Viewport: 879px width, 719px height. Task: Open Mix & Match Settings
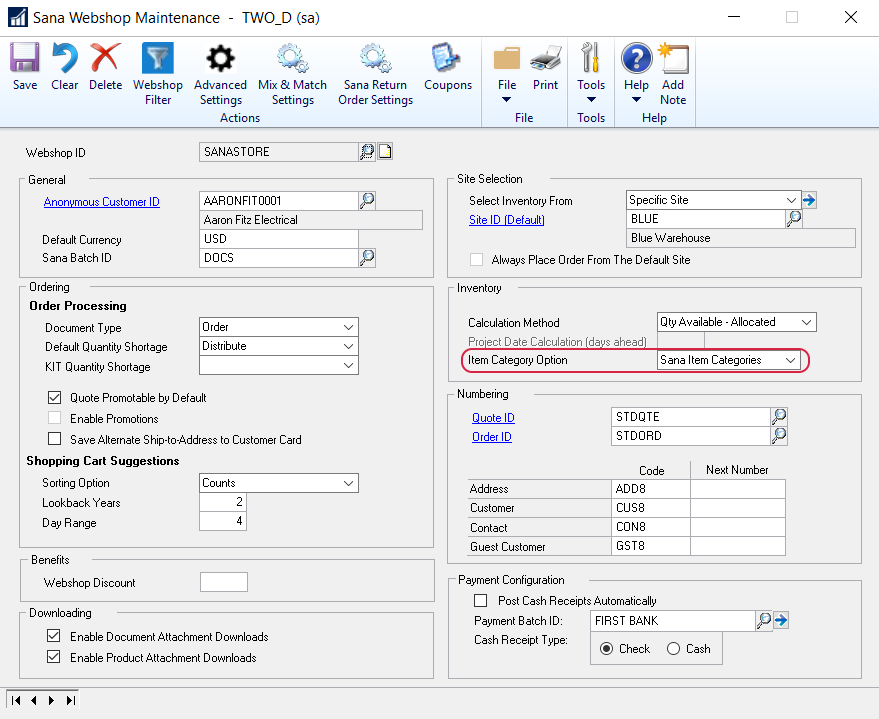click(292, 58)
